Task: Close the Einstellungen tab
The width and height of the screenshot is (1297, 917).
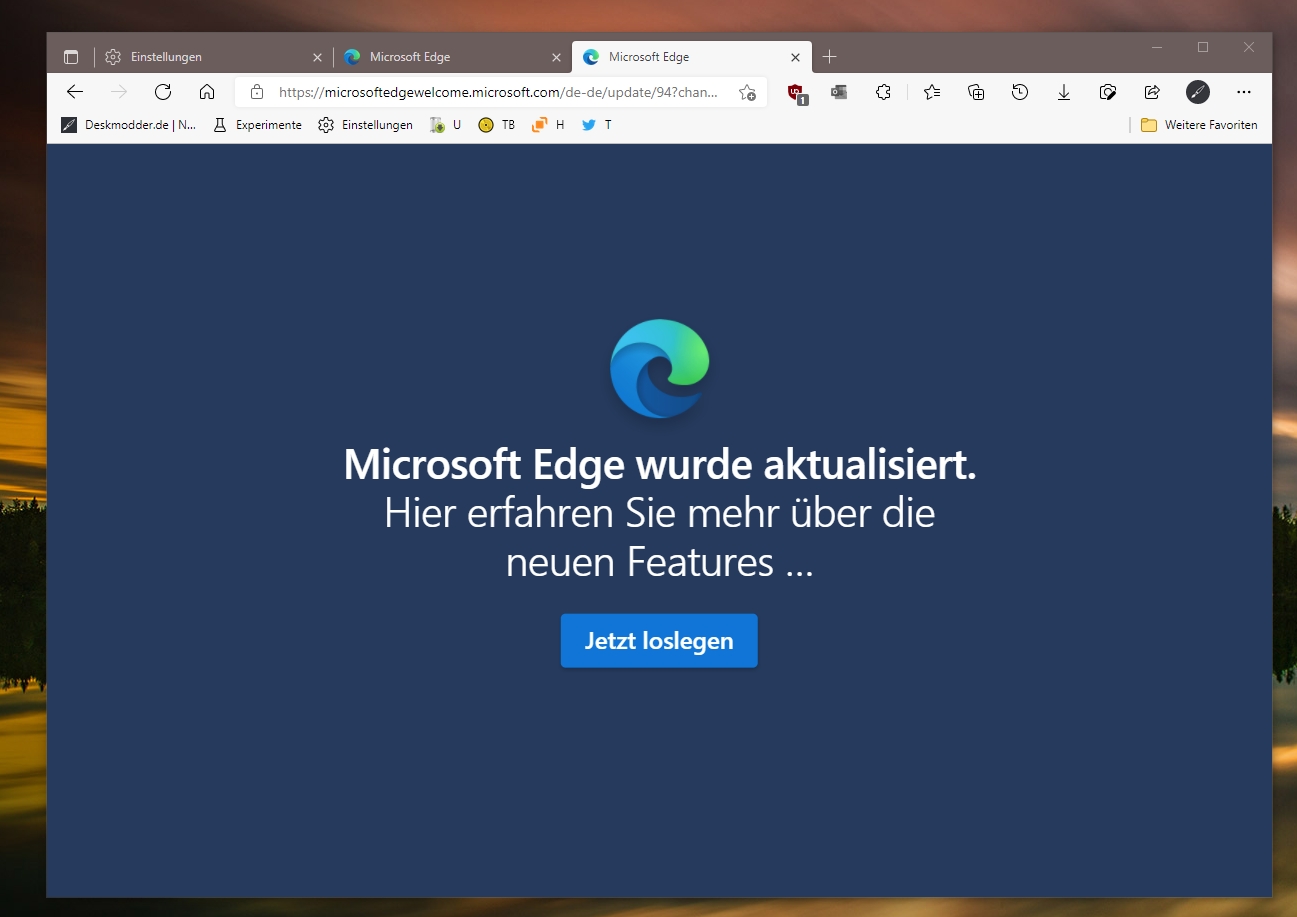Action: tap(317, 57)
